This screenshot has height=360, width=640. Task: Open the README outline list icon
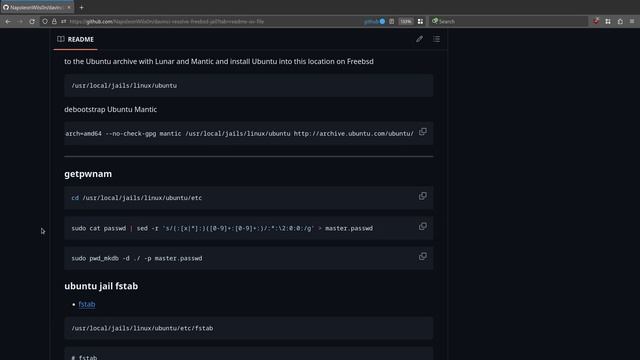[x=436, y=39]
